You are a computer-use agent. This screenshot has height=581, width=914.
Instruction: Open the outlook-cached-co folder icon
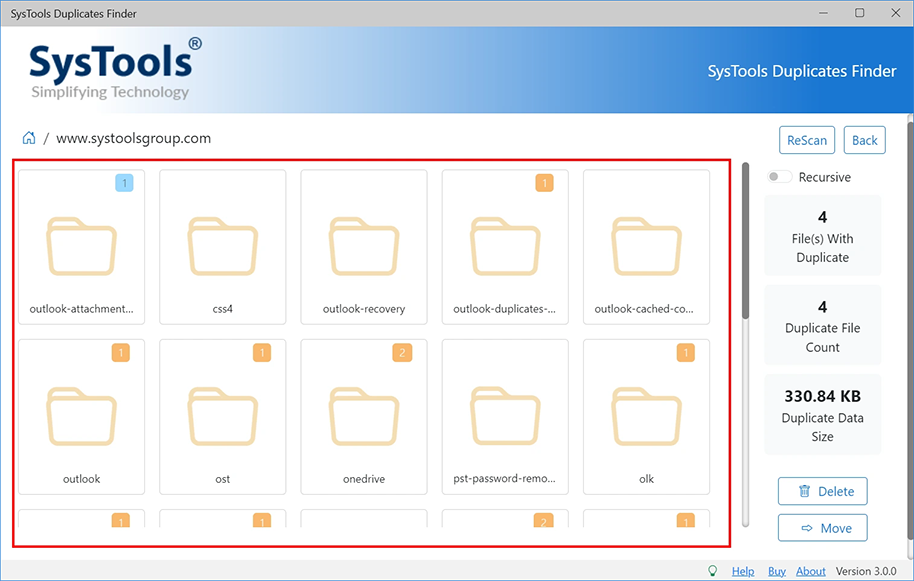(646, 246)
